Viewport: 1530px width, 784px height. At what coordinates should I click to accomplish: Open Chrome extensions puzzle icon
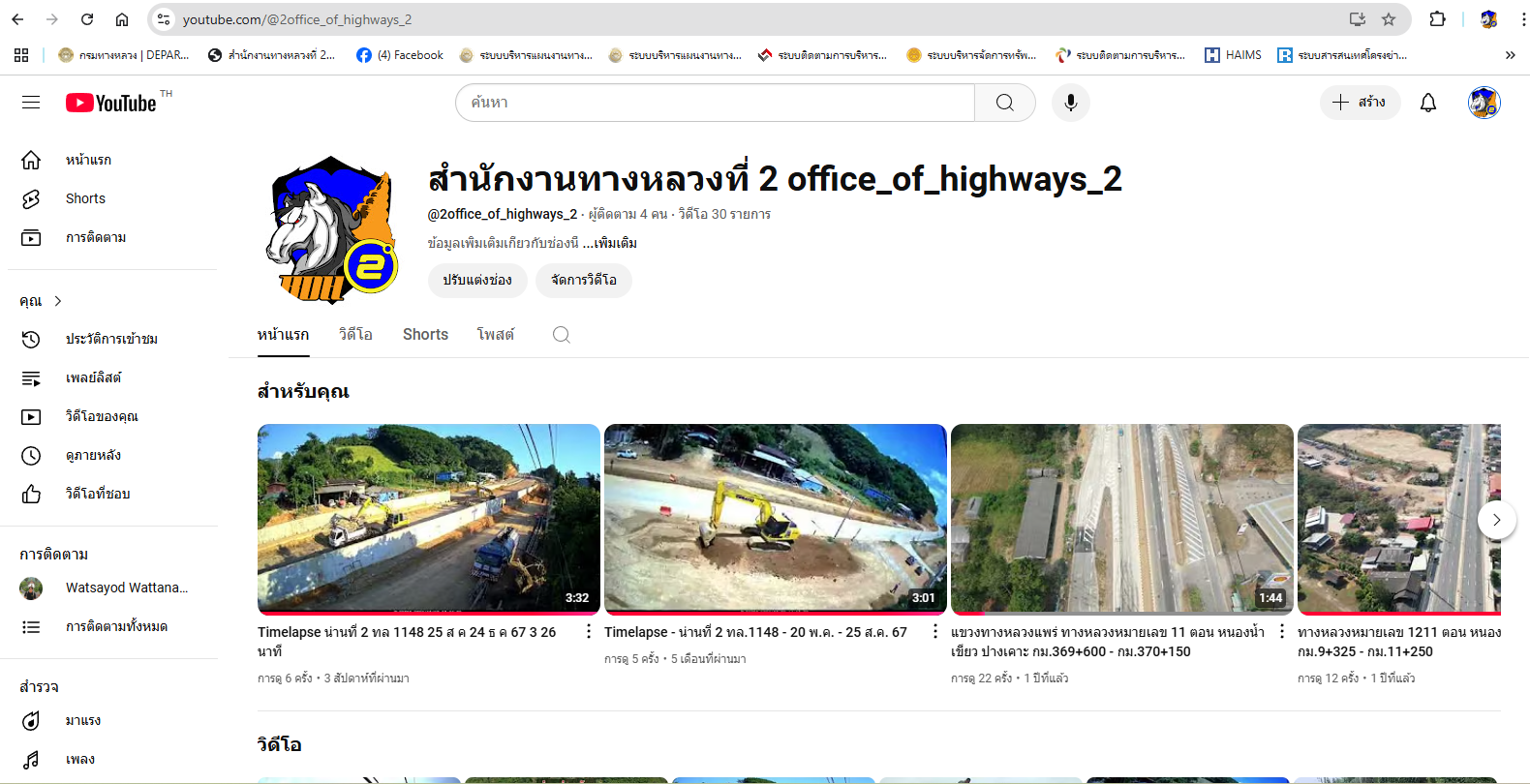coord(1437,19)
